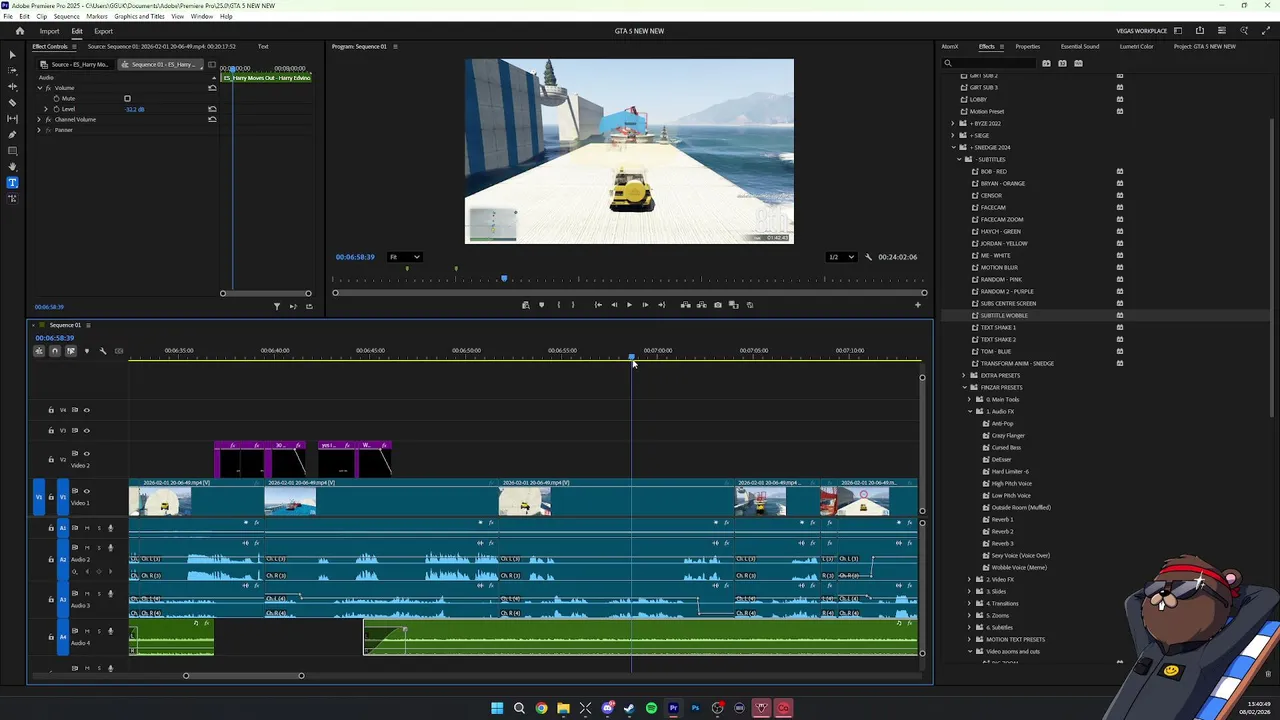Select the Hand tool
The width and height of the screenshot is (1280, 720).
(x=12, y=166)
